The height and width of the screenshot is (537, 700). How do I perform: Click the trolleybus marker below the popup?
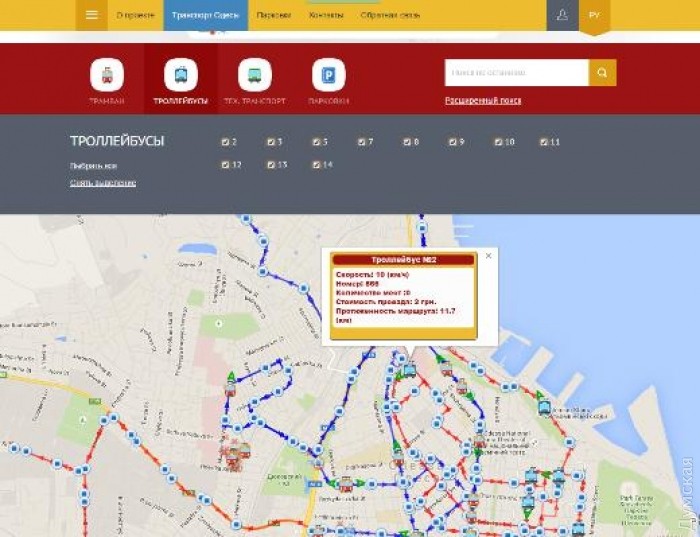click(x=409, y=369)
